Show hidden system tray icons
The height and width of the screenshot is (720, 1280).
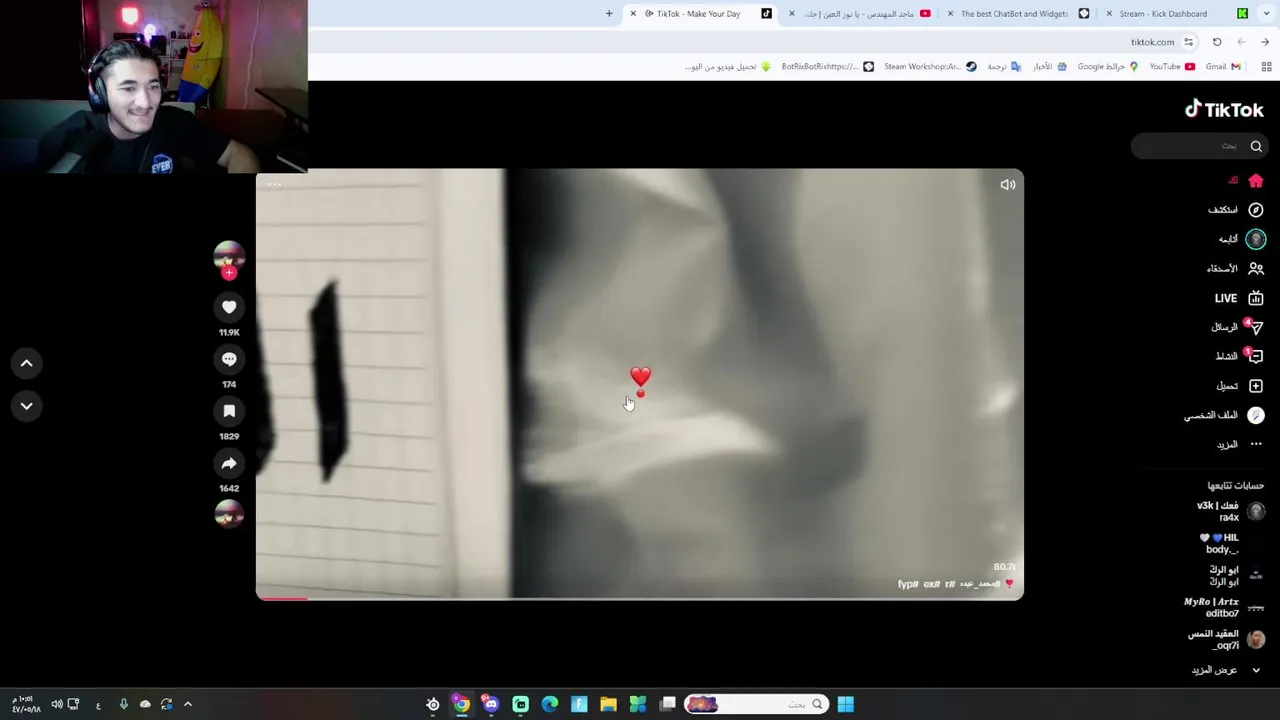187,704
